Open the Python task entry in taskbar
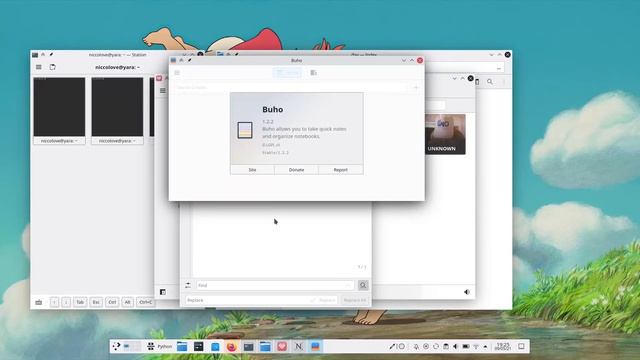This screenshot has width=640, height=360. click(160, 346)
